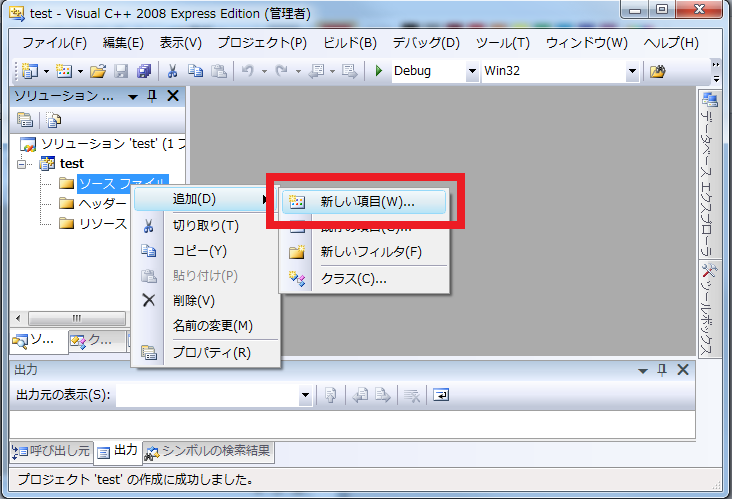Screen dimensions: 732x499
Task: Open Solution Explorer window position dropdown arrow
Action: (x=133, y=97)
